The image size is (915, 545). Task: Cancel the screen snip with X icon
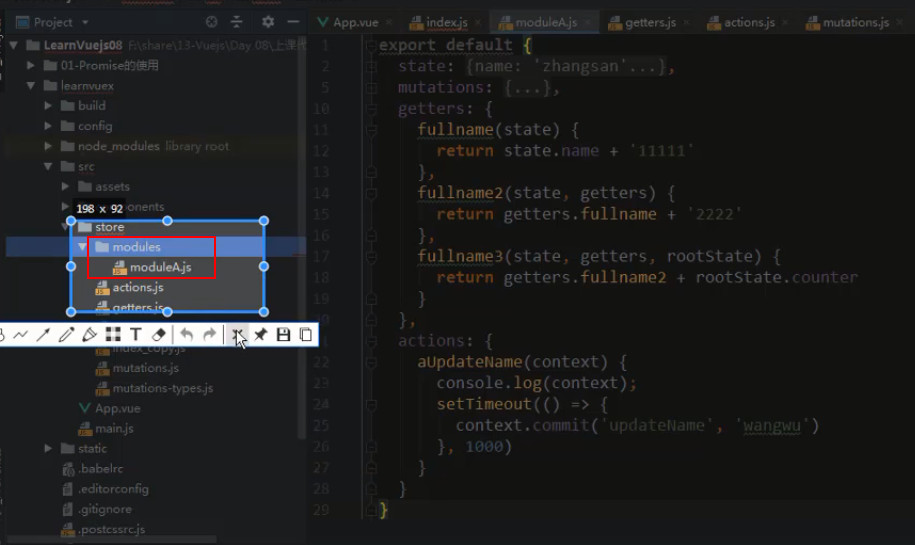click(237, 334)
